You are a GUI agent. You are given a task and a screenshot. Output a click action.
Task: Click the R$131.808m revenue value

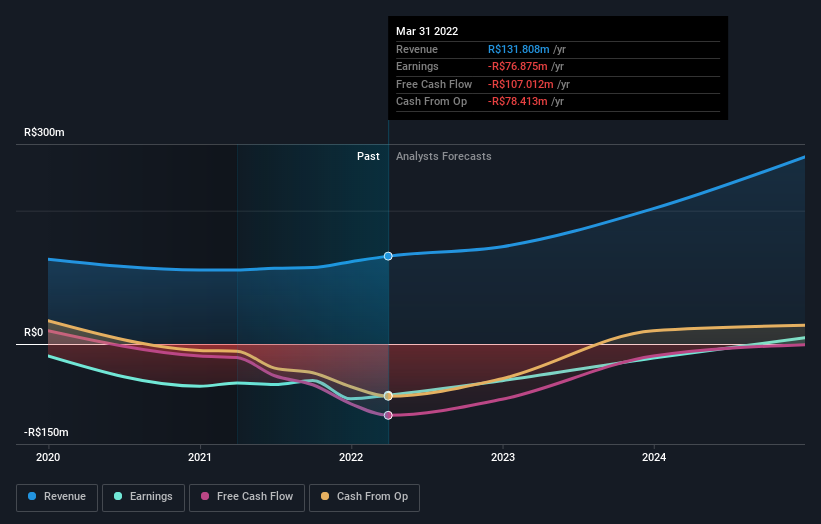(x=518, y=49)
